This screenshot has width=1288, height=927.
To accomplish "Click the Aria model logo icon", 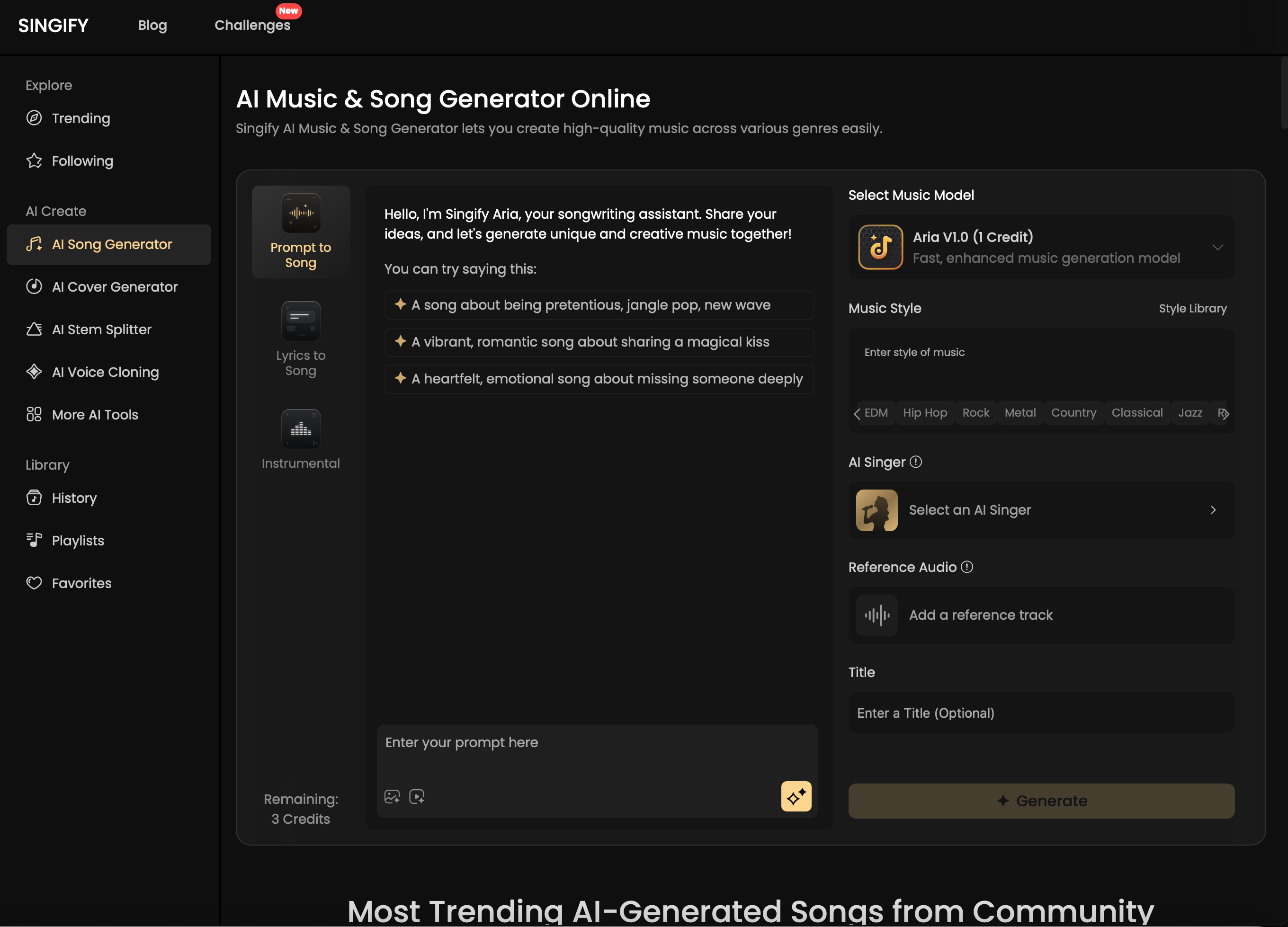I will tap(880, 247).
